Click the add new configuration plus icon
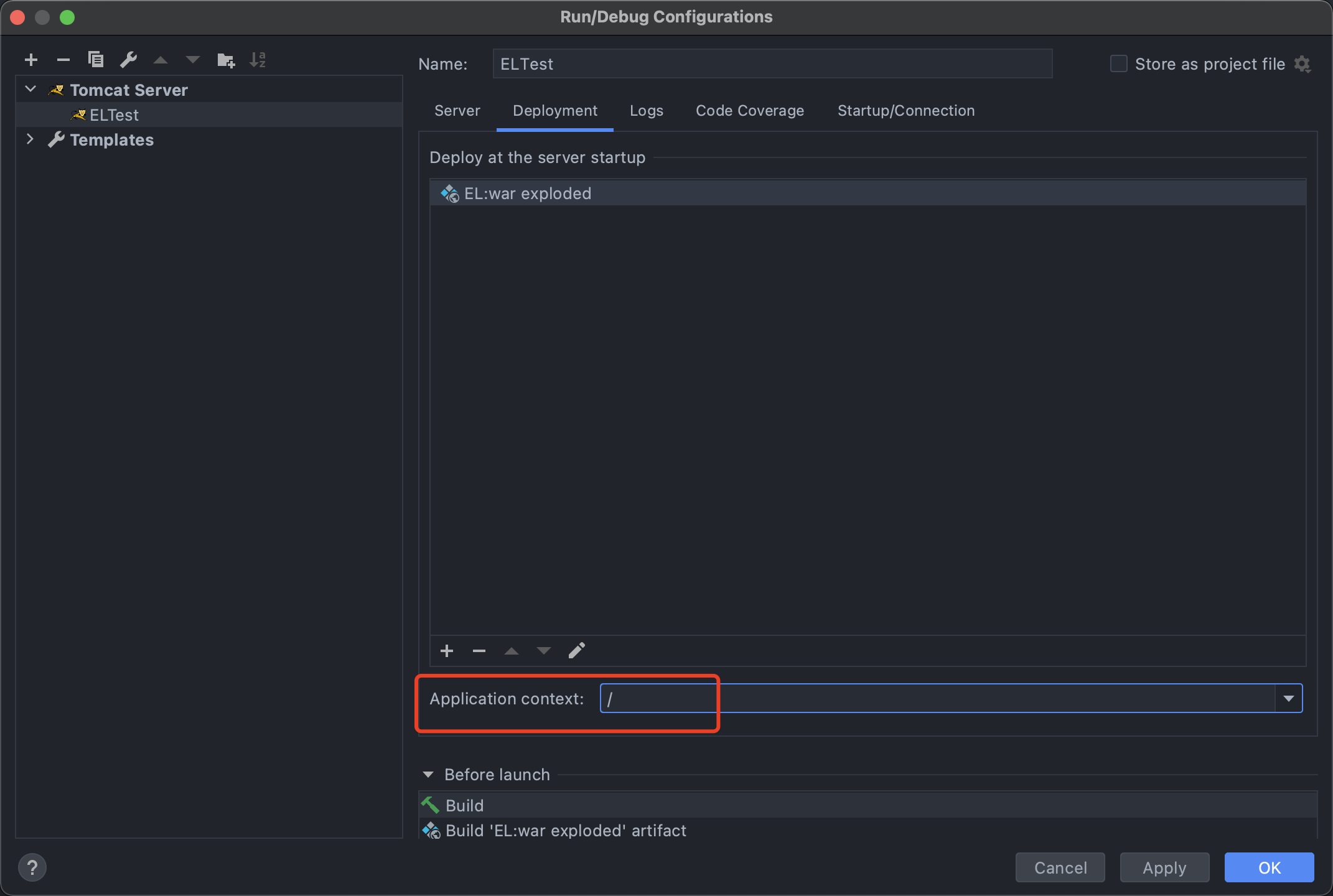The width and height of the screenshot is (1333, 896). [x=31, y=60]
